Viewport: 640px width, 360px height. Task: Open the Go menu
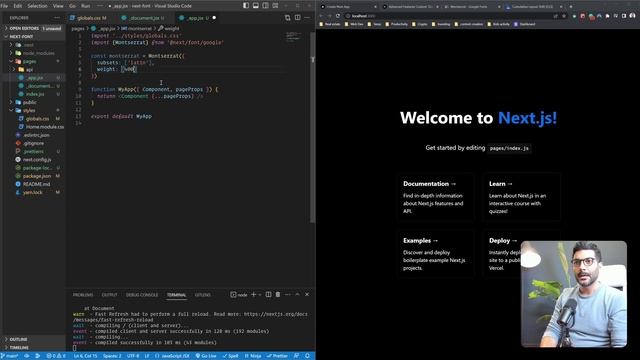72,6
